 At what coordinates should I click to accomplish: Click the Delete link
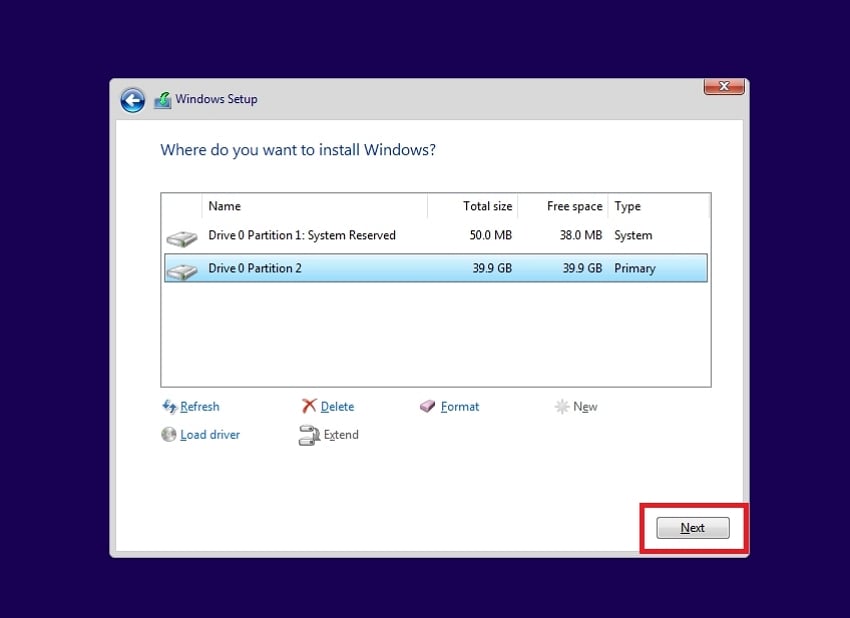click(x=337, y=407)
